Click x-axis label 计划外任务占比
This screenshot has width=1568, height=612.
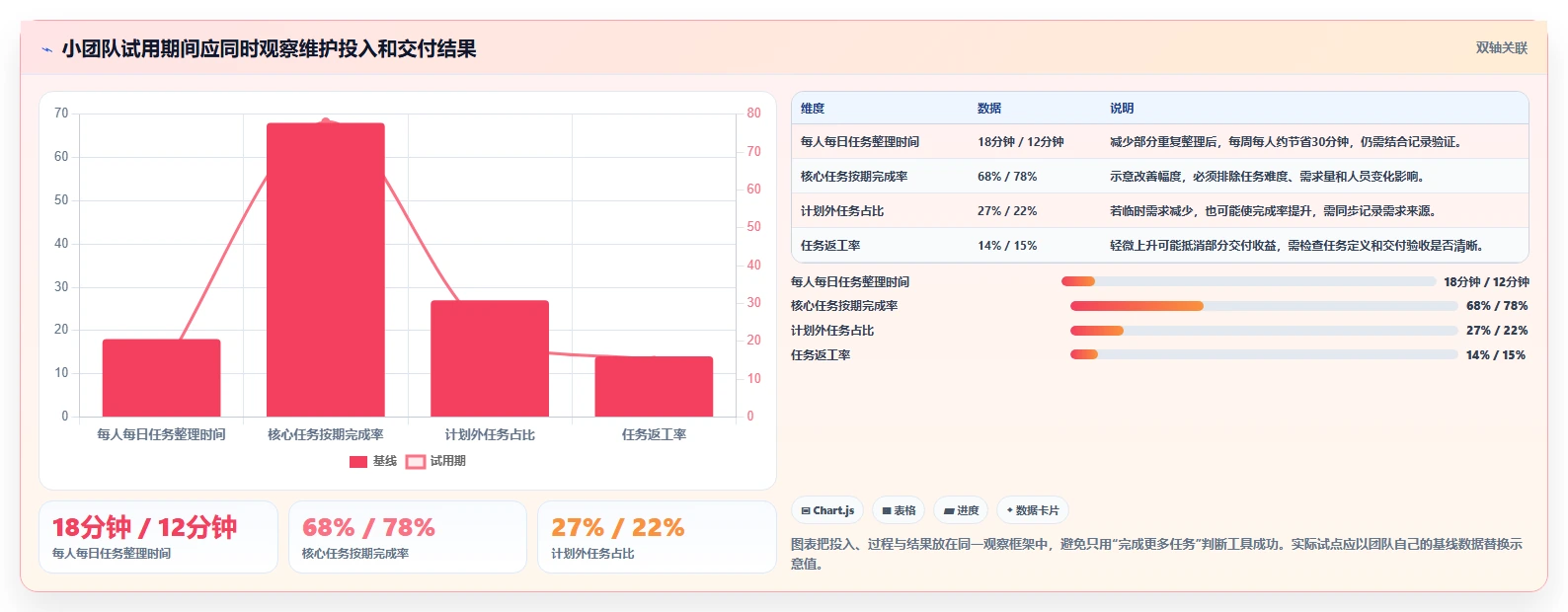[x=490, y=434]
